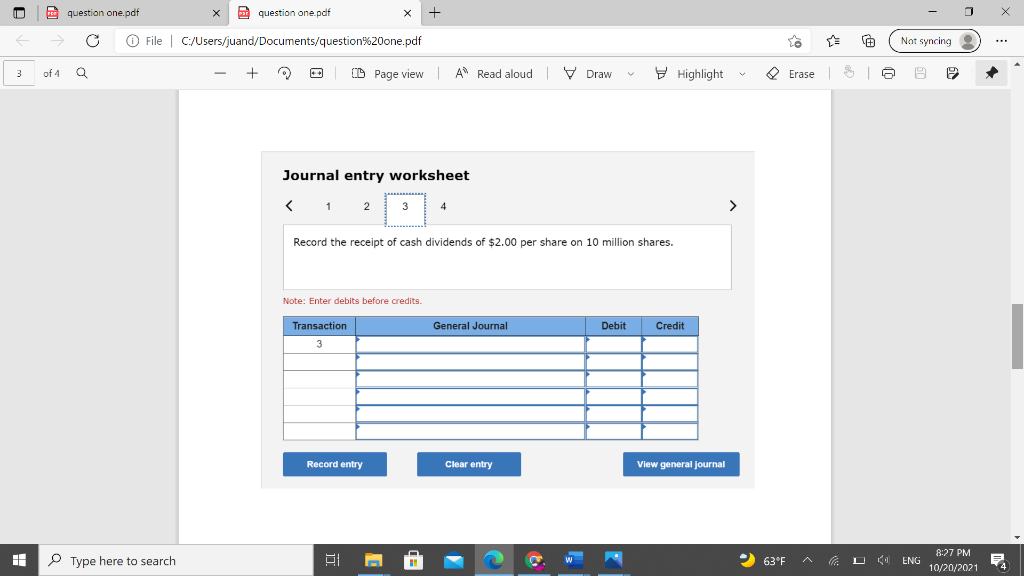This screenshot has width=1024, height=576.
Task: Expand the Draw options dropdown
Action: tap(631, 74)
